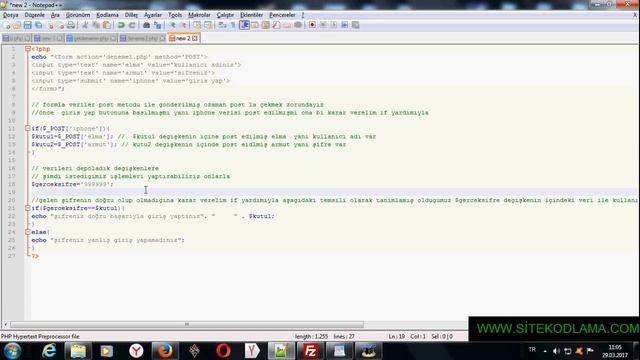
Task: Switch to the deneme1.php tab
Action: coord(143,38)
